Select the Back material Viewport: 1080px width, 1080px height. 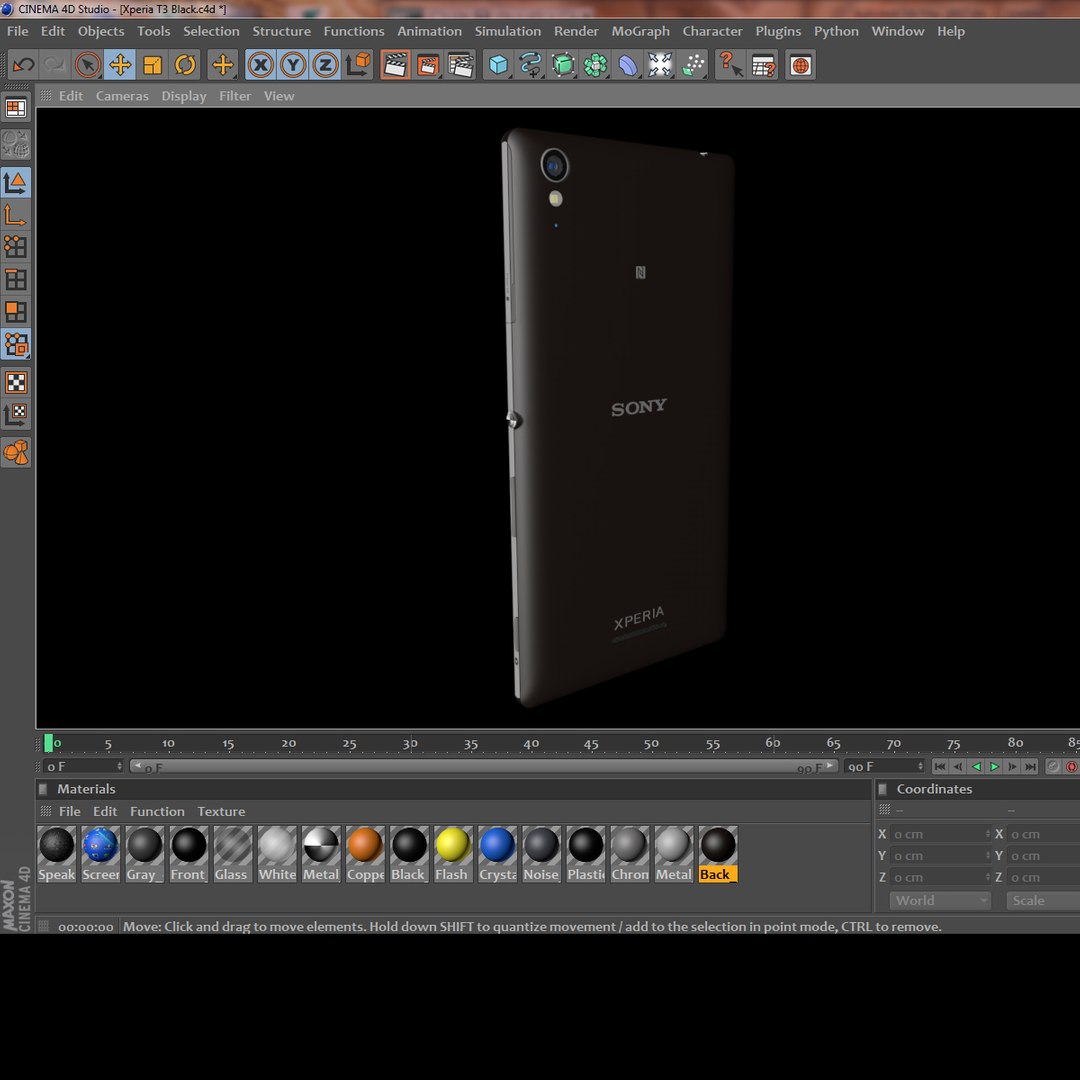[718, 845]
